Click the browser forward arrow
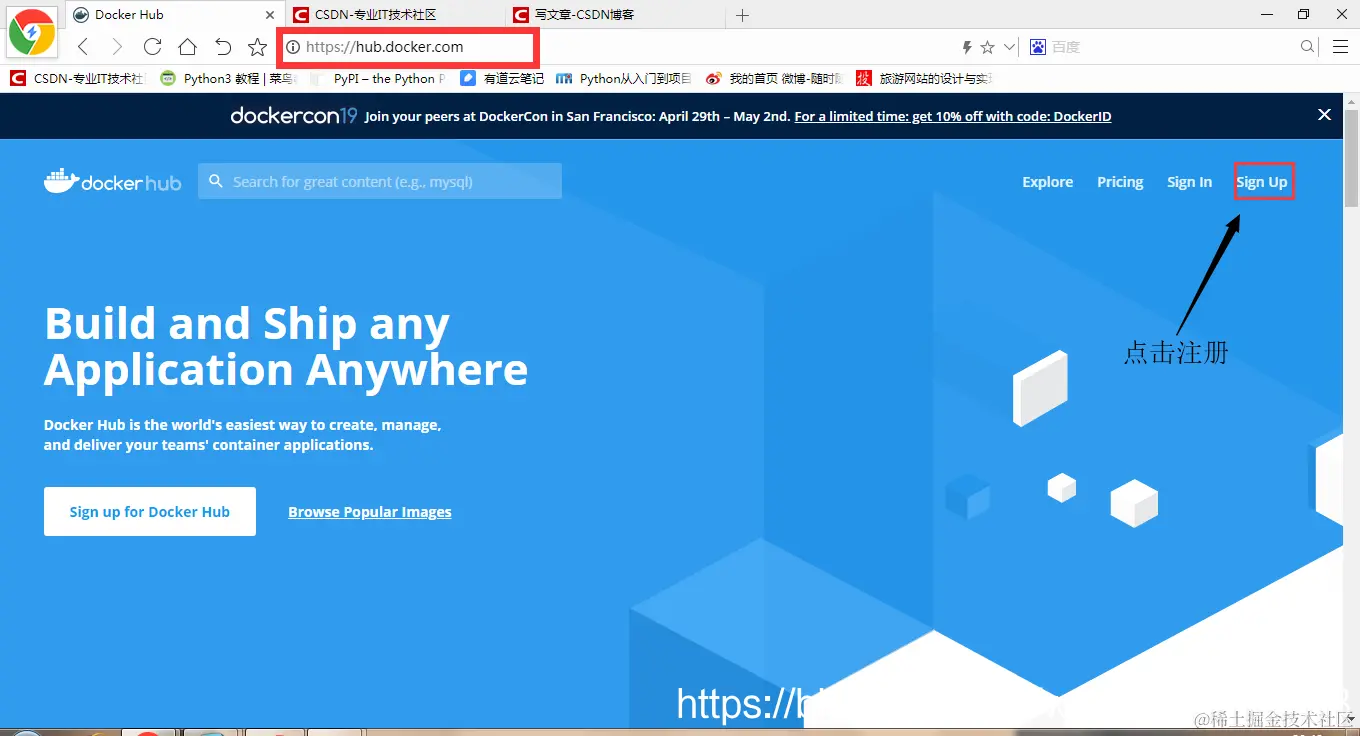The image size is (1360, 736). pyautogui.click(x=117, y=47)
